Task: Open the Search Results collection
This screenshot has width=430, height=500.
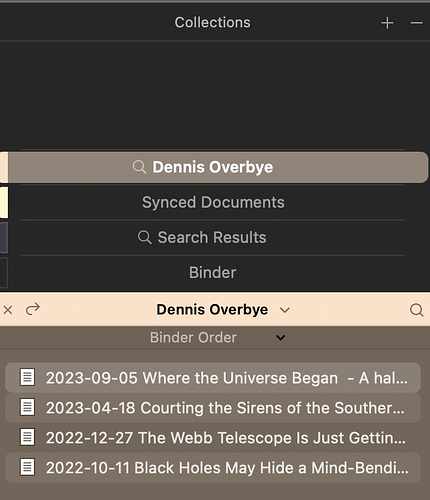Action: (213, 237)
